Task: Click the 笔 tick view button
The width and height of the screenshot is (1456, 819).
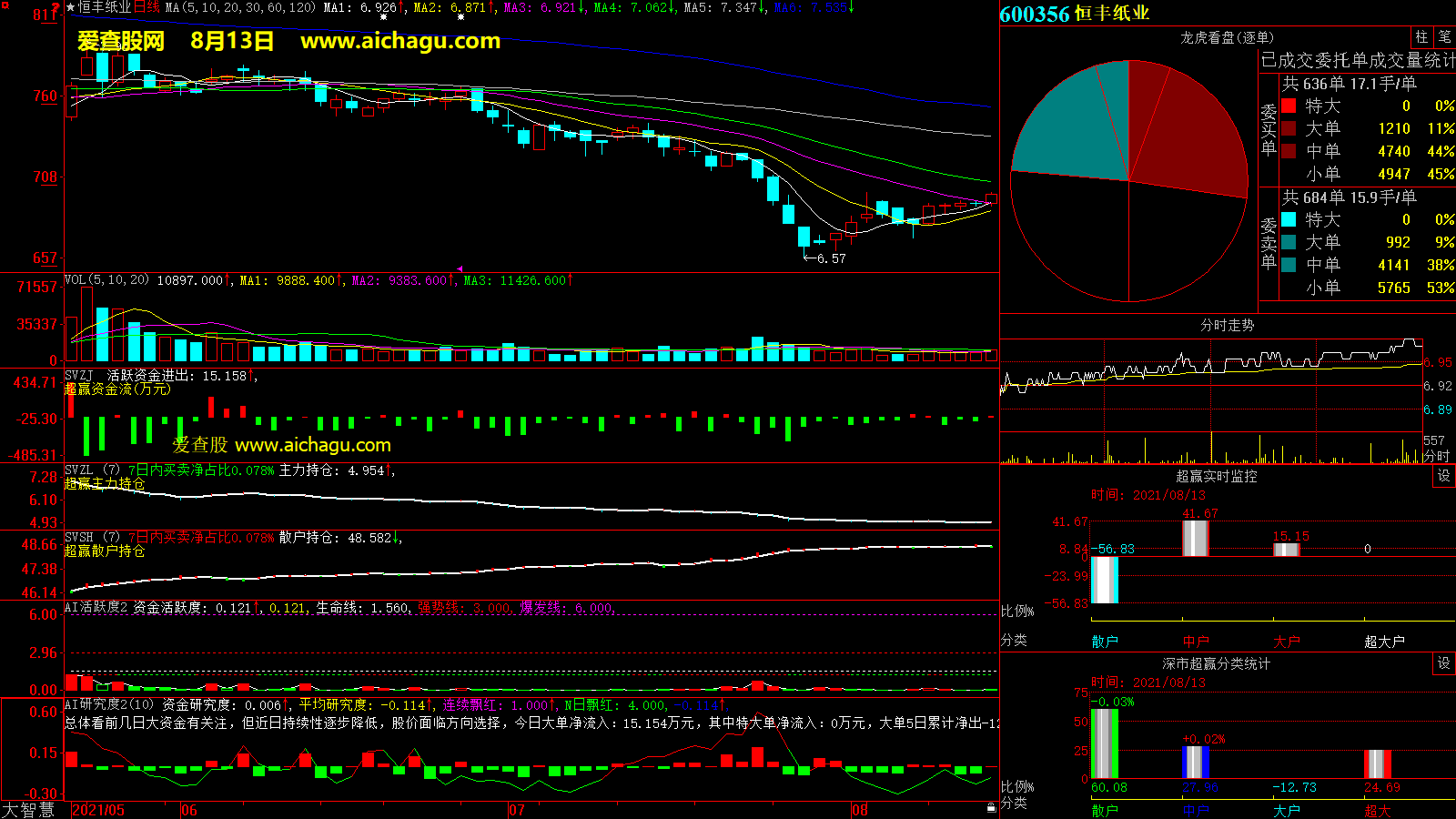Action: click(1444, 37)
